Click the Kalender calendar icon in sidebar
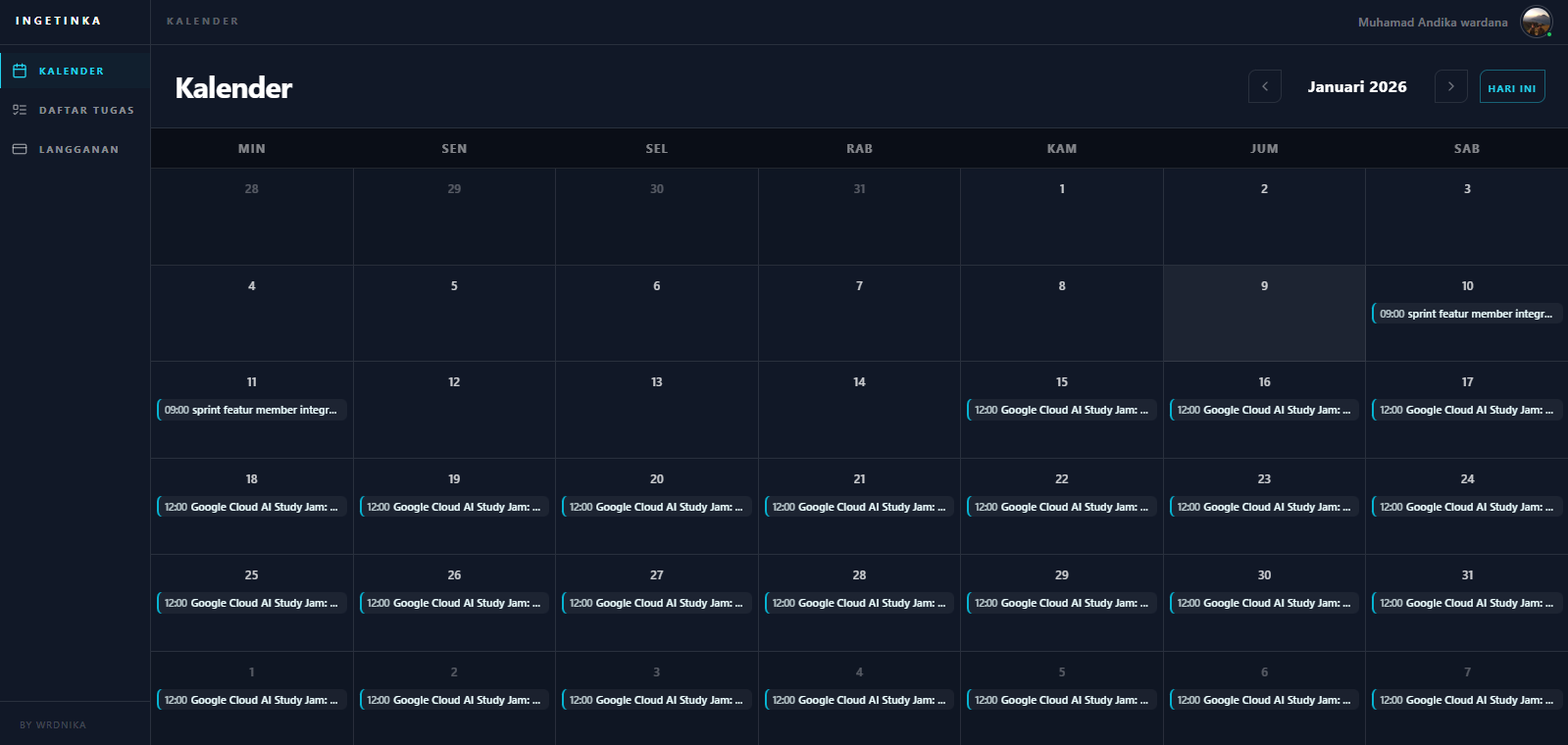Screen dimensions: 1568x745 point(20,71)
